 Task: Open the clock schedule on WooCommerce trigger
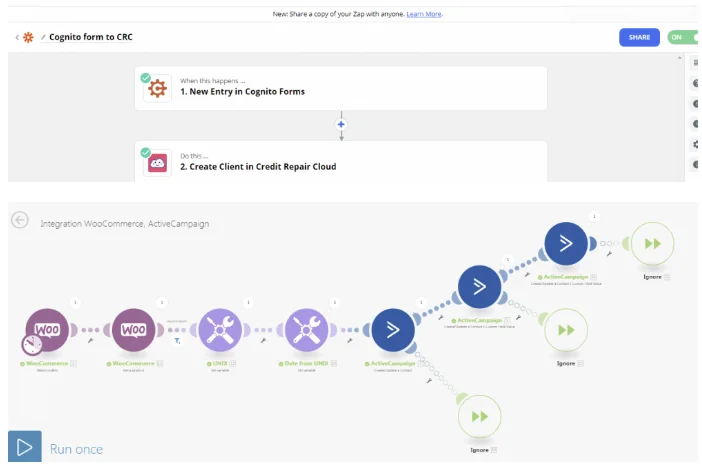pos(33,345)
